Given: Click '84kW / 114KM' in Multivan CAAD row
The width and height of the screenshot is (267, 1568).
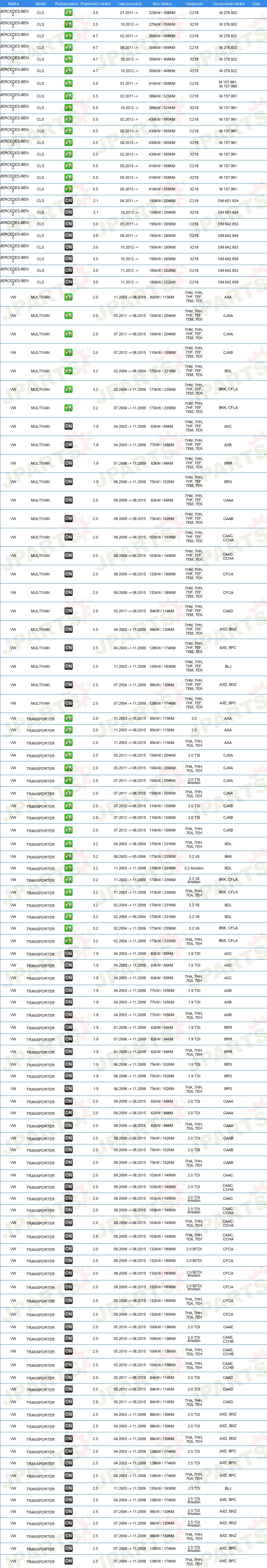Looking at the screenshot, I should tap(162, 611).
